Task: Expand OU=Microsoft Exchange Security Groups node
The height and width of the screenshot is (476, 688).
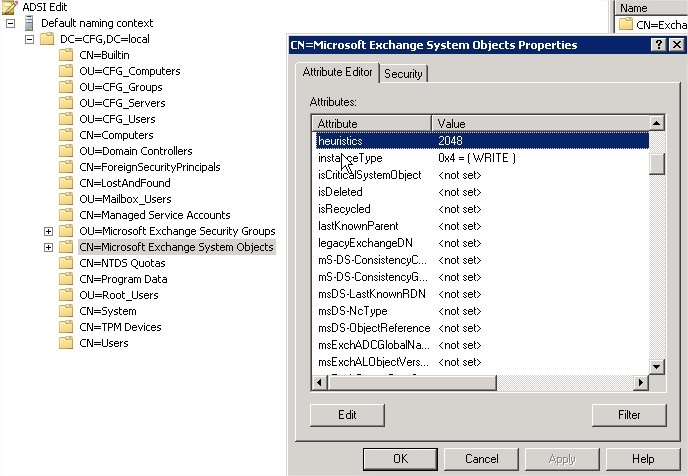Action: pos(49,231)
